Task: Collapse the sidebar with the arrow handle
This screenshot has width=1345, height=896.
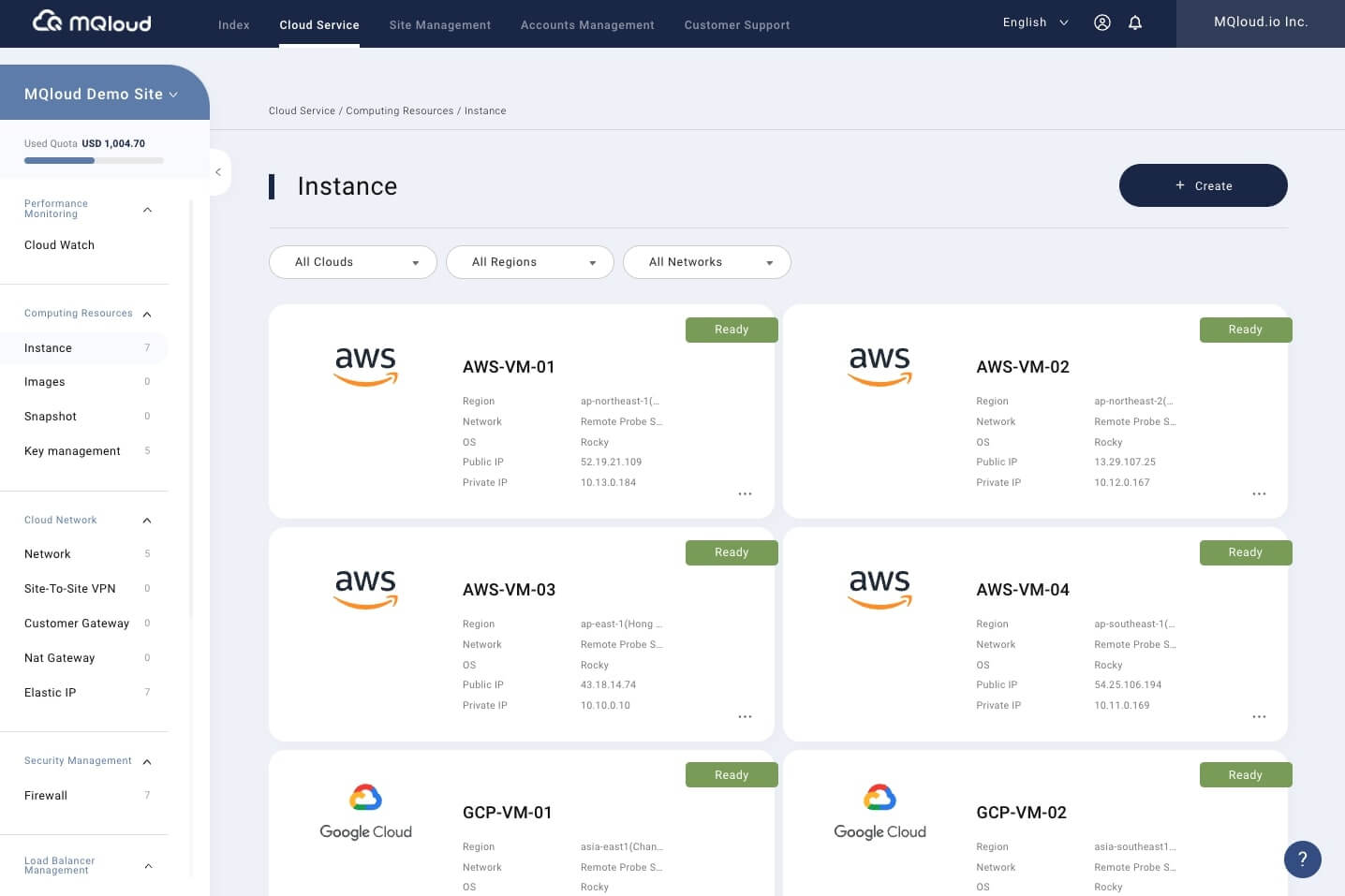Action: 218,172
